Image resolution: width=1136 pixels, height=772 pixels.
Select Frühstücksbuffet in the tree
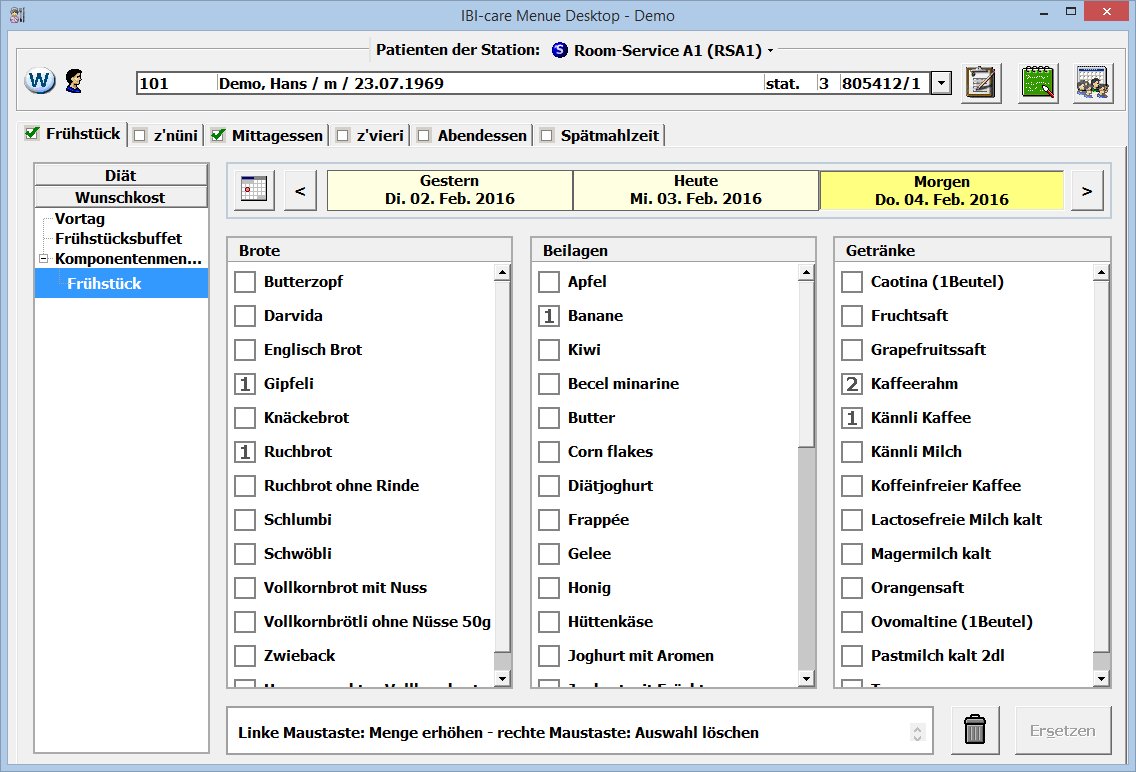[x=118, y=239]
